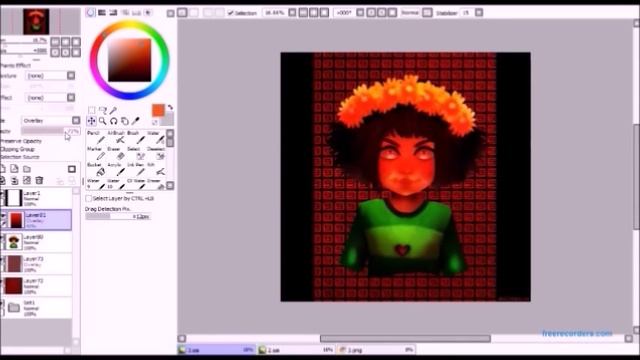The height and width of the screenshot is (360, 640).
Task: Toggle Clipping Group option
Action: pos(18,149)
